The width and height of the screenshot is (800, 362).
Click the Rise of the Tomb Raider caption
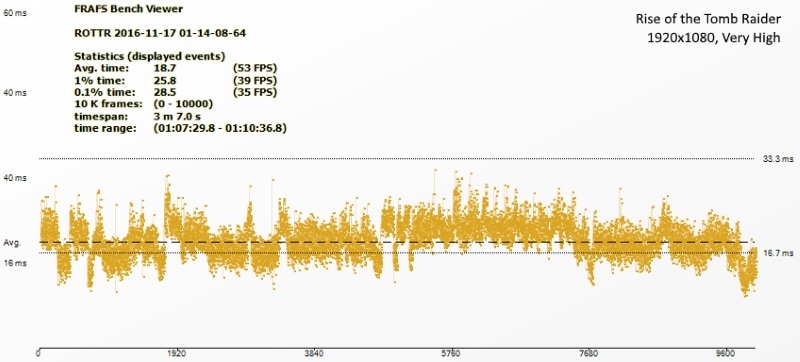pyautogui.click(x=708, y=19)
